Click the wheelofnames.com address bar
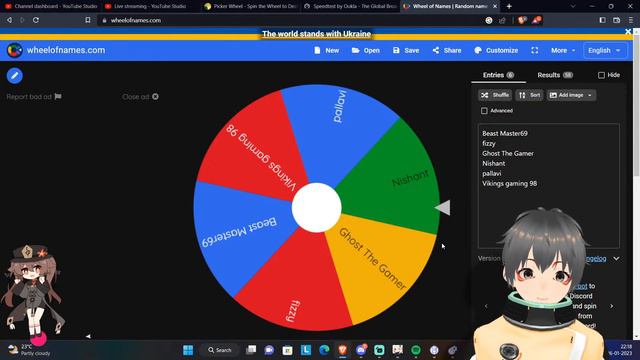The image size is (640, 360). pos(286,20)
